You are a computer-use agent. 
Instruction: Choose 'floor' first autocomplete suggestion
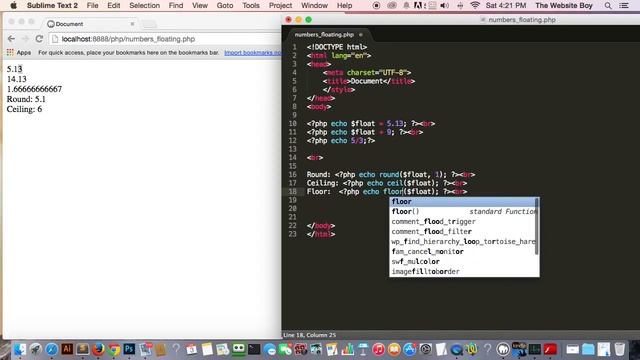pyautogui.click(x=463, y=202)
